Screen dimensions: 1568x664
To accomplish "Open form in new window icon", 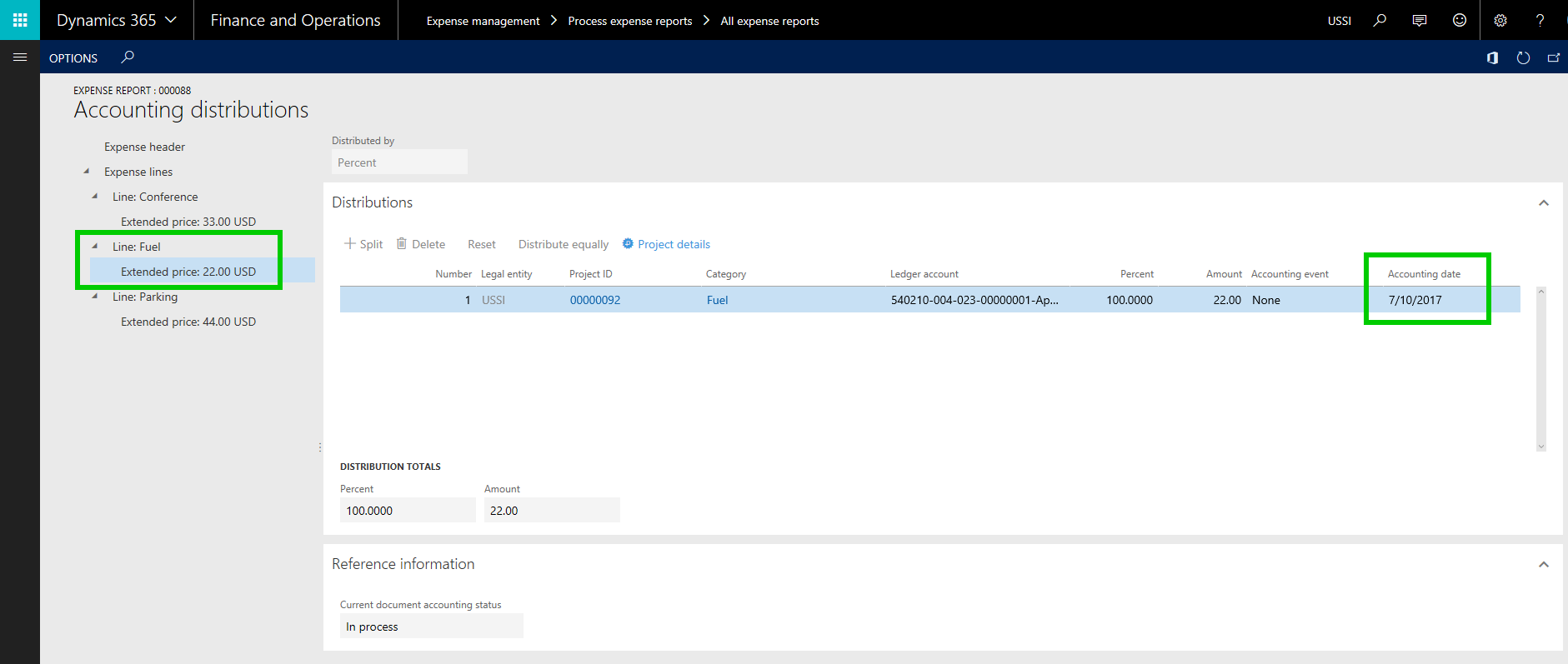I will (1553, 57).
